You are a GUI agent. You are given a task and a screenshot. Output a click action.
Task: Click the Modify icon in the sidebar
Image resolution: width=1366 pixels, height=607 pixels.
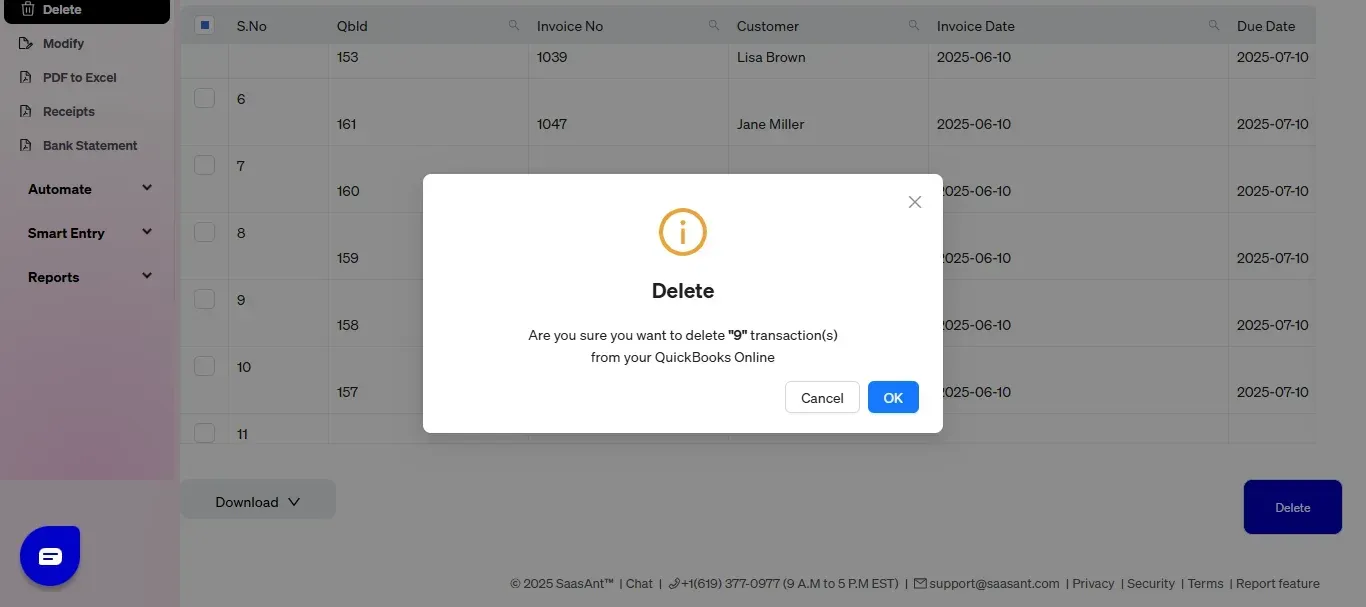click(27, 44)
